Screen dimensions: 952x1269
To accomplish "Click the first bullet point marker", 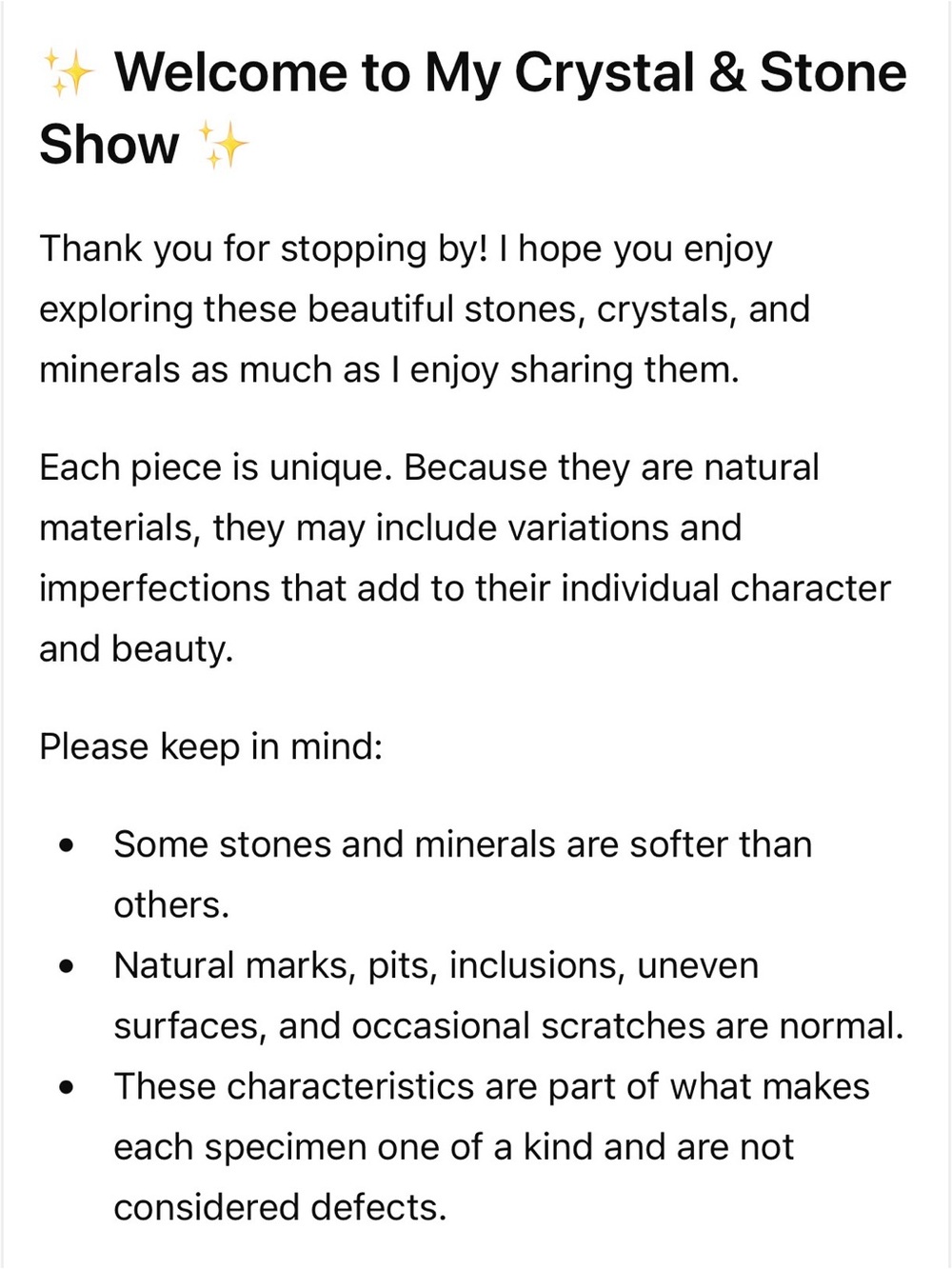I will tap(66, 845).
